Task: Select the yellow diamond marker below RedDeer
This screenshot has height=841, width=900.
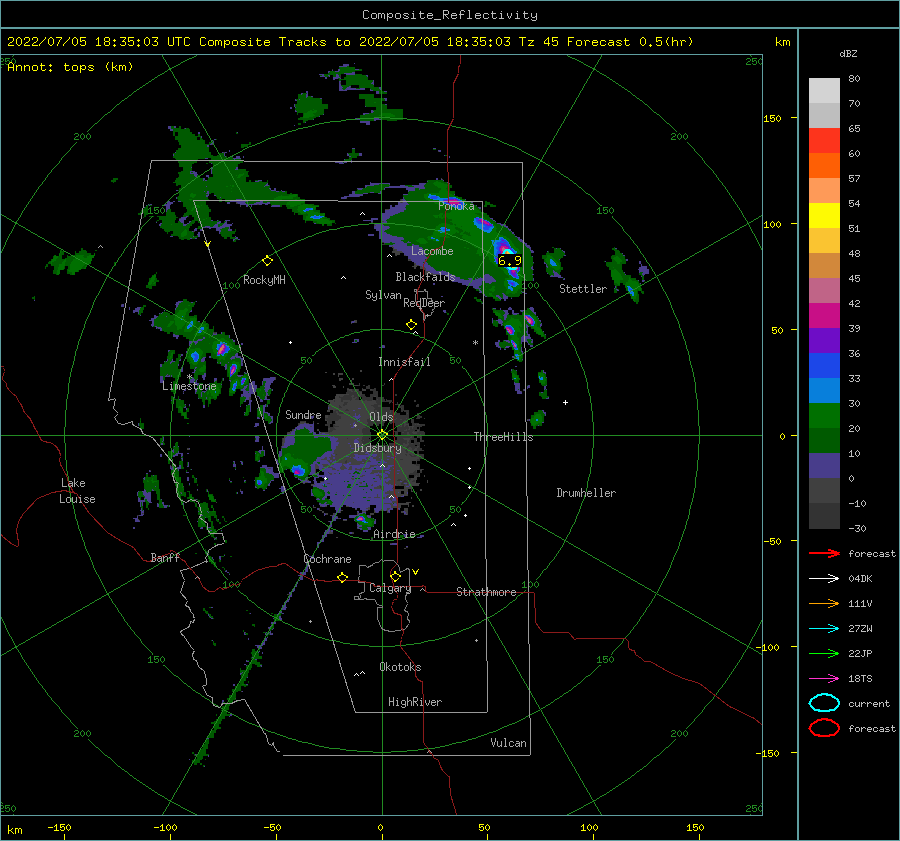Action: pyautogui.click(x=412, y=325)
